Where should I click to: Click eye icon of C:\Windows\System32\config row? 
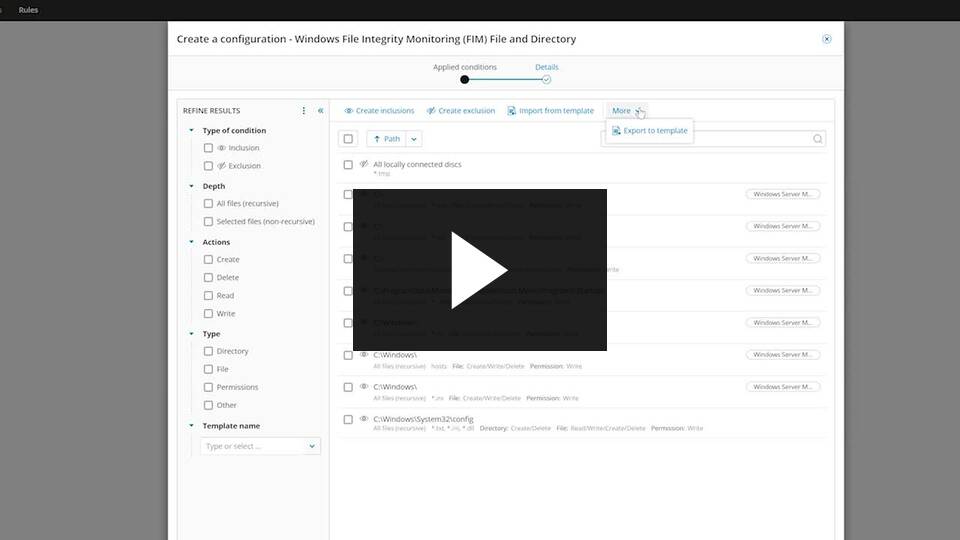point(364,419)
